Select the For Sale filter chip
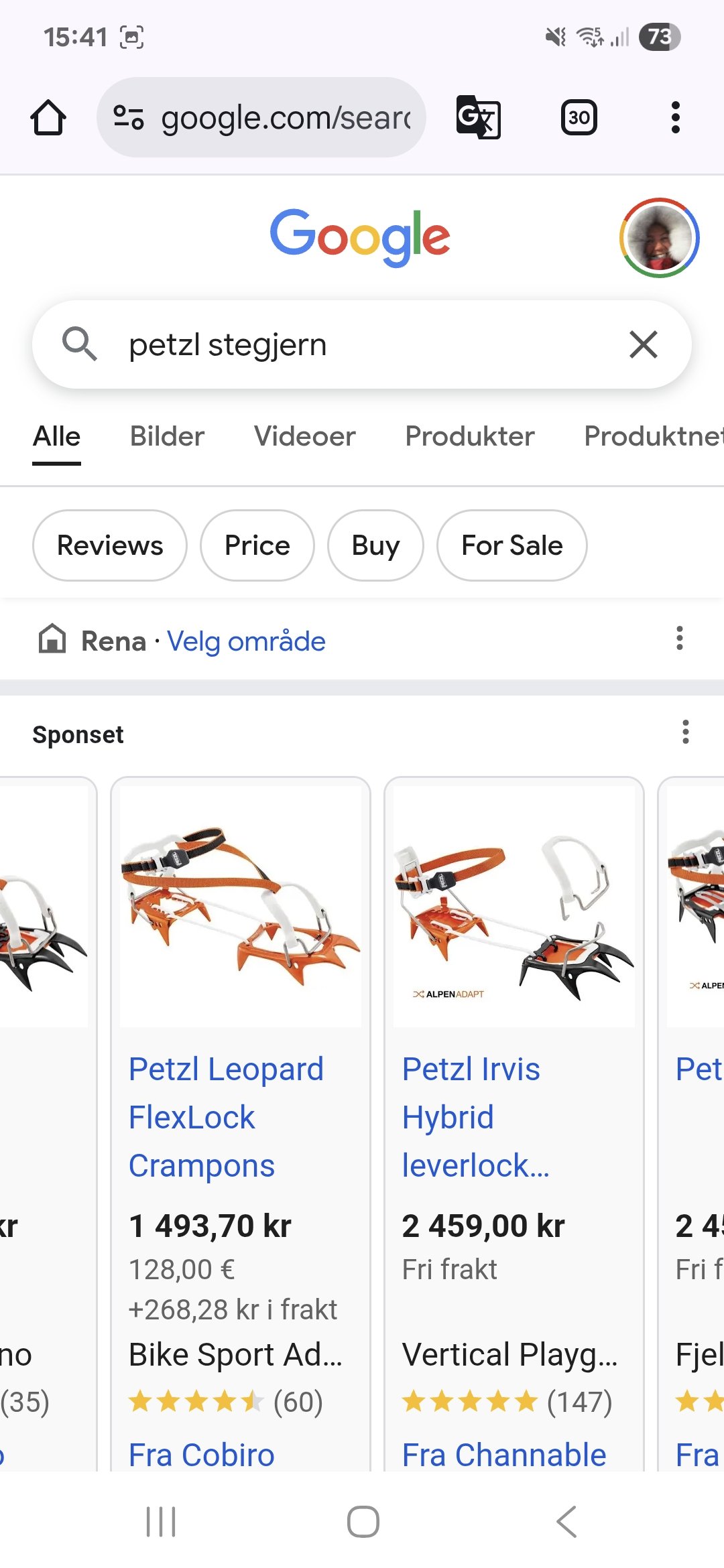724x1568 pixels. [511, 545]
